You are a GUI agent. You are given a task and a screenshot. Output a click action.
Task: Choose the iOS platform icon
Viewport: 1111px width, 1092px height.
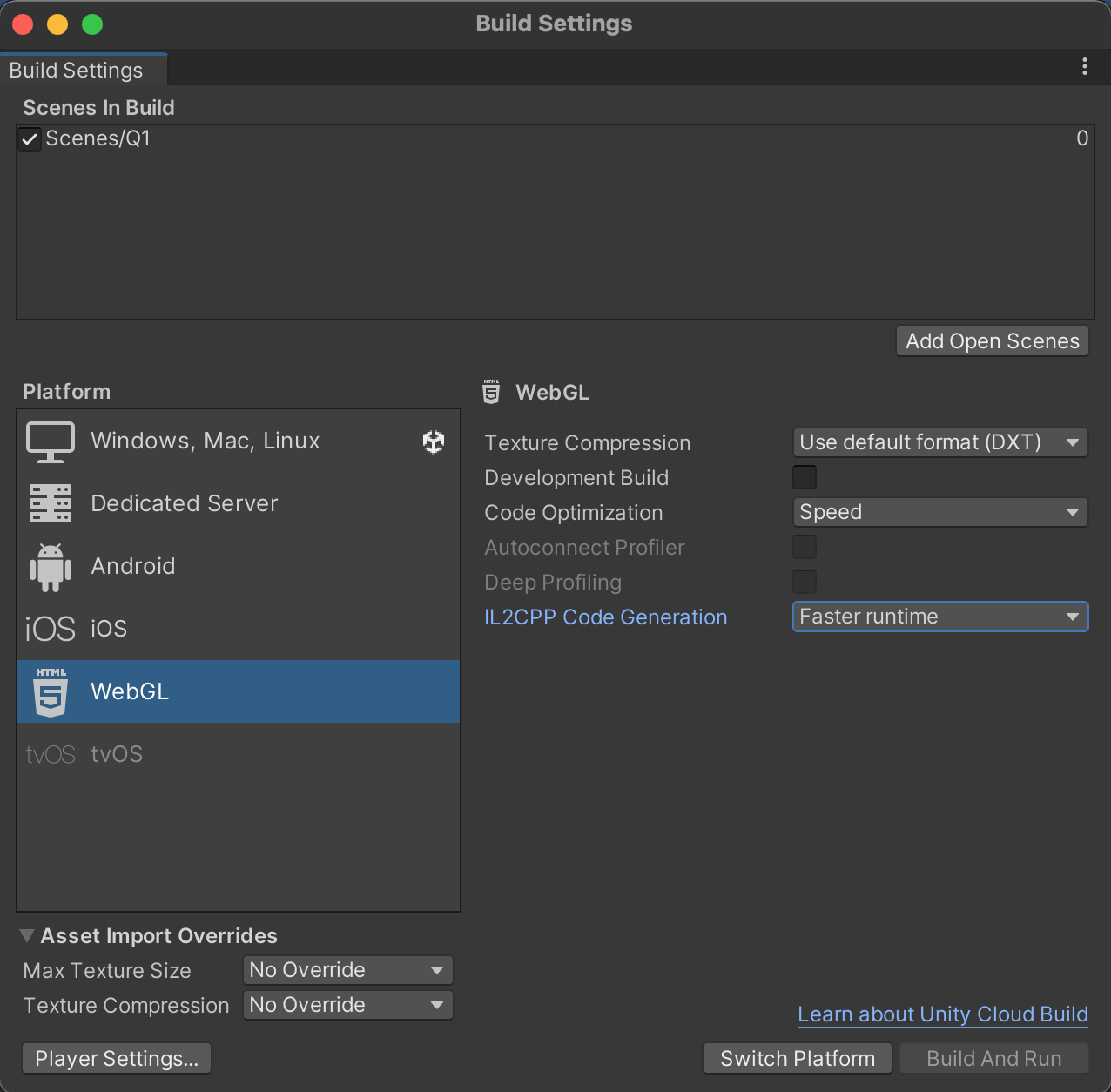coord(50,629)
